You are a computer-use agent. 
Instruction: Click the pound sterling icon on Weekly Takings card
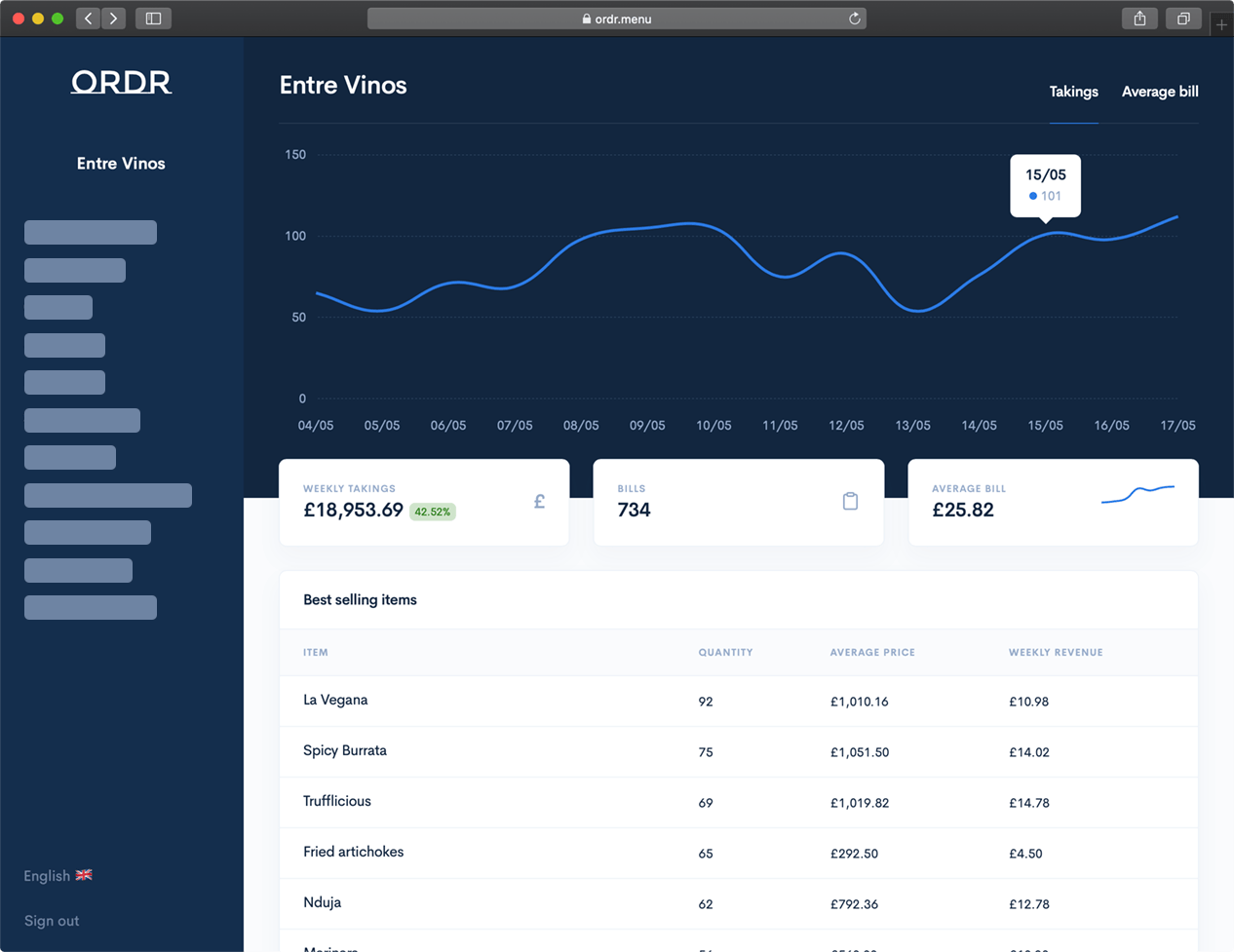[x=539, y=501]
